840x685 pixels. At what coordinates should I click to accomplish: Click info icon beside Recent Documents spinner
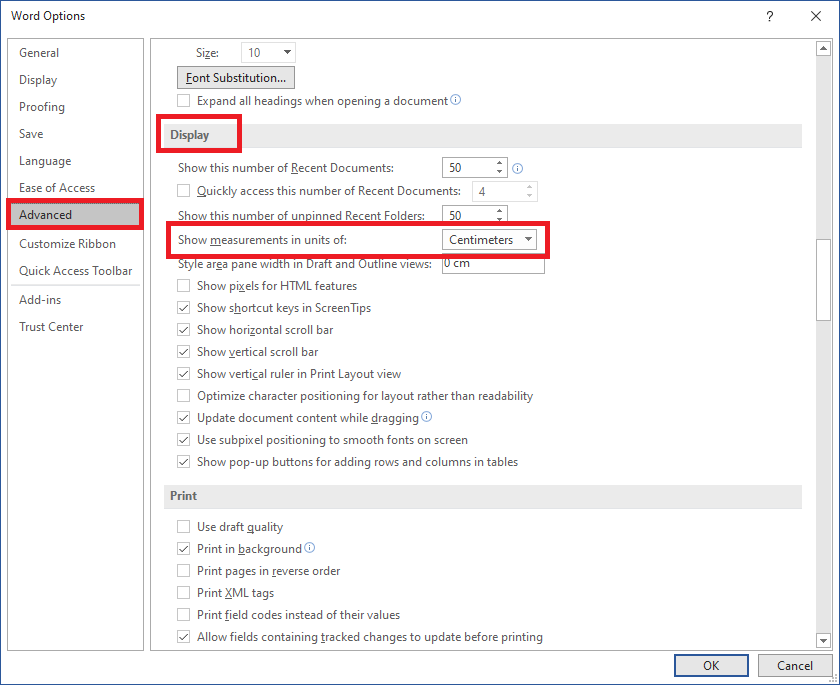click(x=518, y=169)
